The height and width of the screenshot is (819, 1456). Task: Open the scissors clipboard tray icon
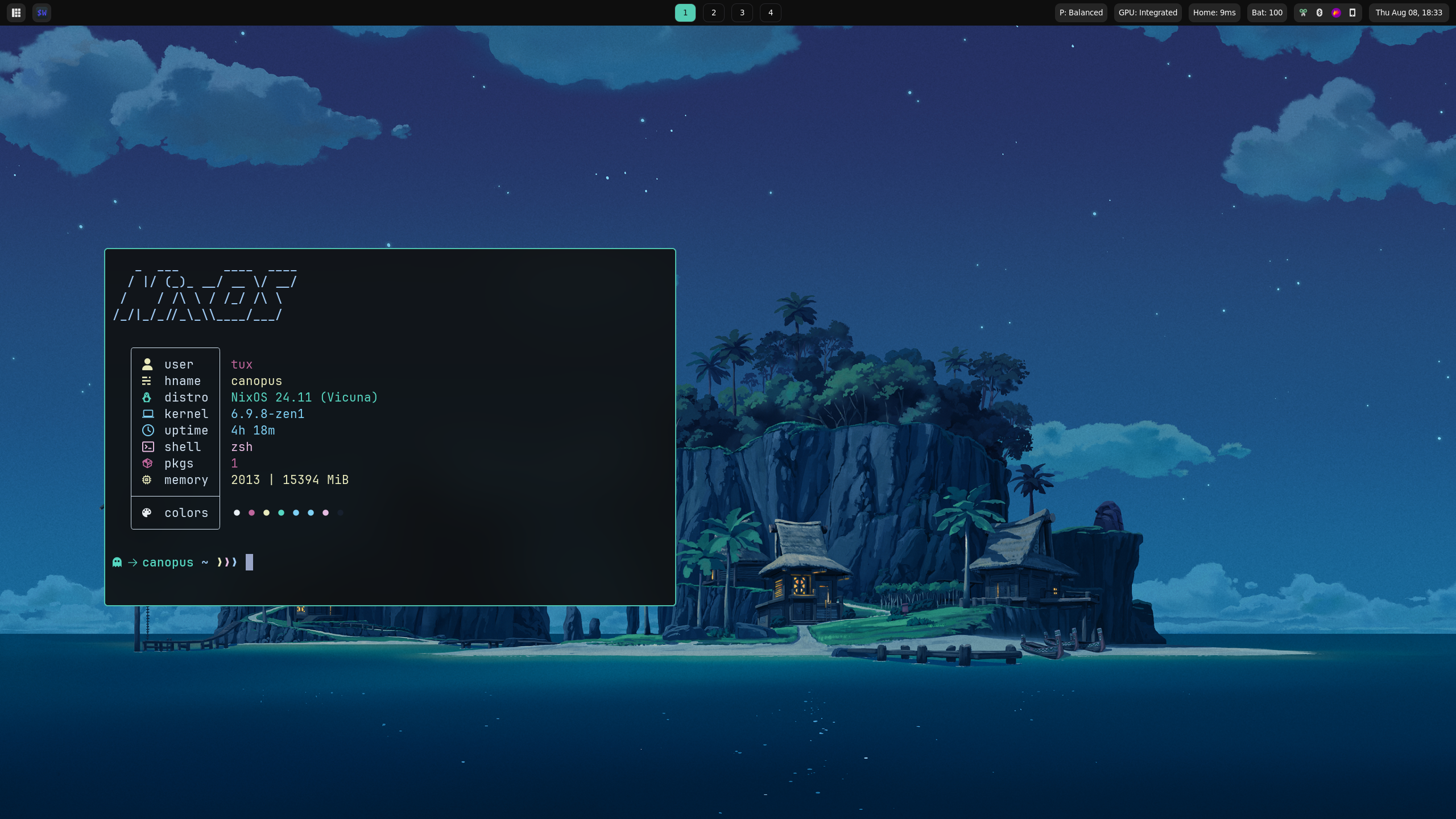point(1303,13)
